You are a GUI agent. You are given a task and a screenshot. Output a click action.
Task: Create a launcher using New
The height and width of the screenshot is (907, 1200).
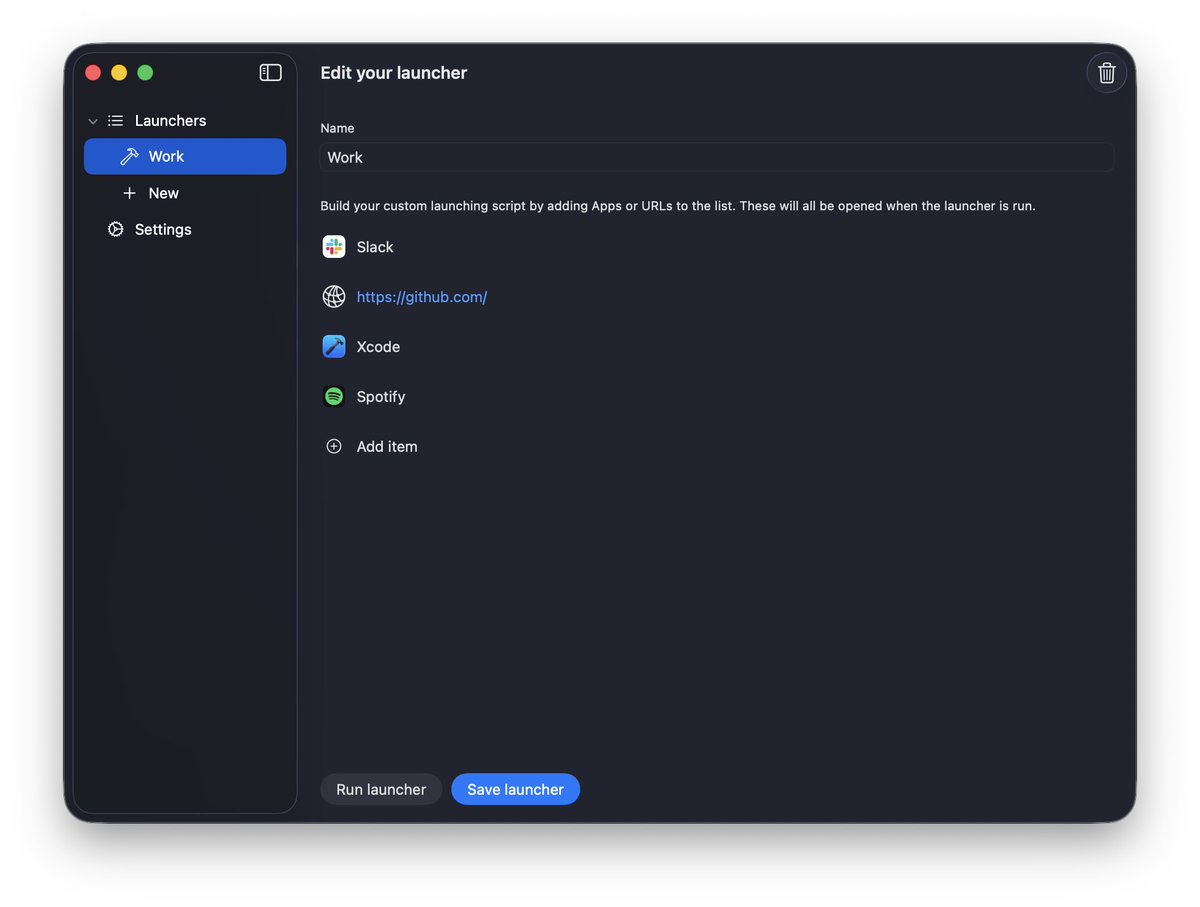click(163, 193)
